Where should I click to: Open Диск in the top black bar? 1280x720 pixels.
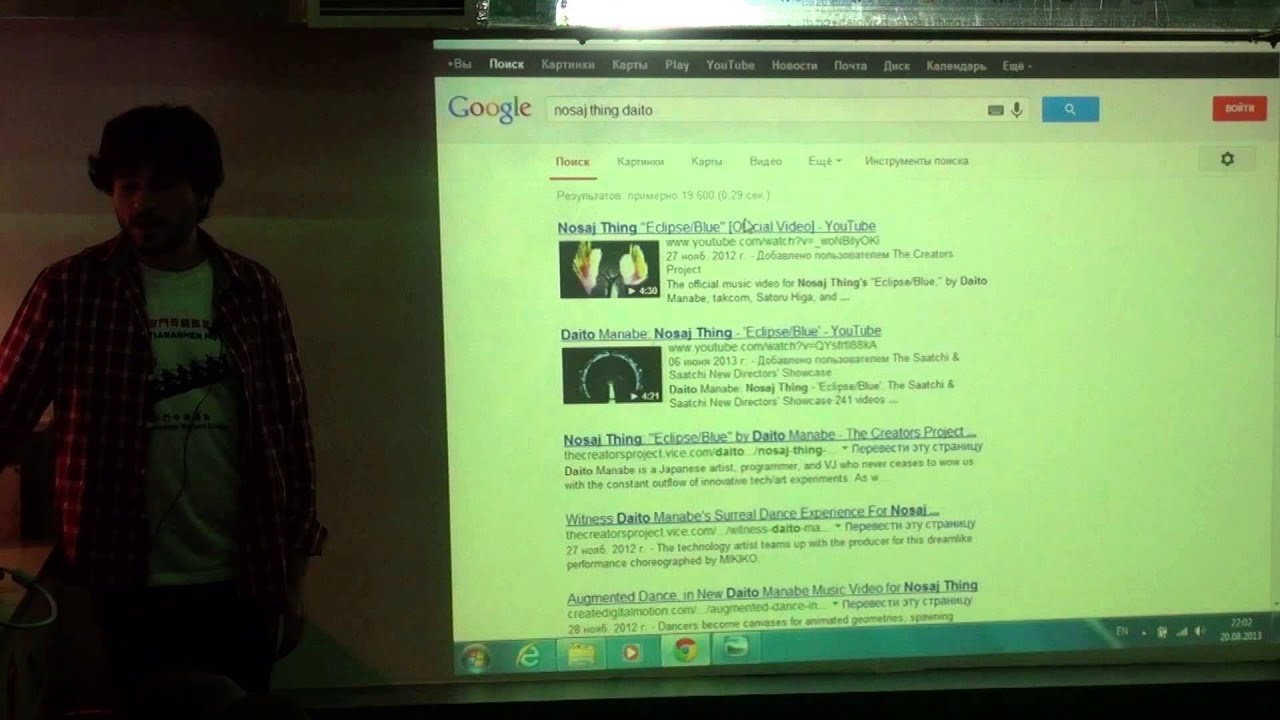pyautogui.click(x=896, y=66)
